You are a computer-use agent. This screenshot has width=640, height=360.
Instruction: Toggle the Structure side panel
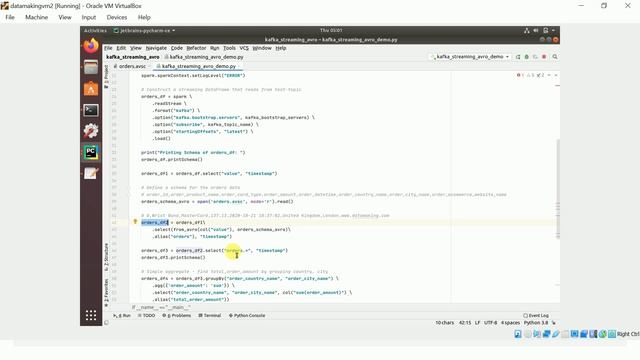[x=106, y=257]
